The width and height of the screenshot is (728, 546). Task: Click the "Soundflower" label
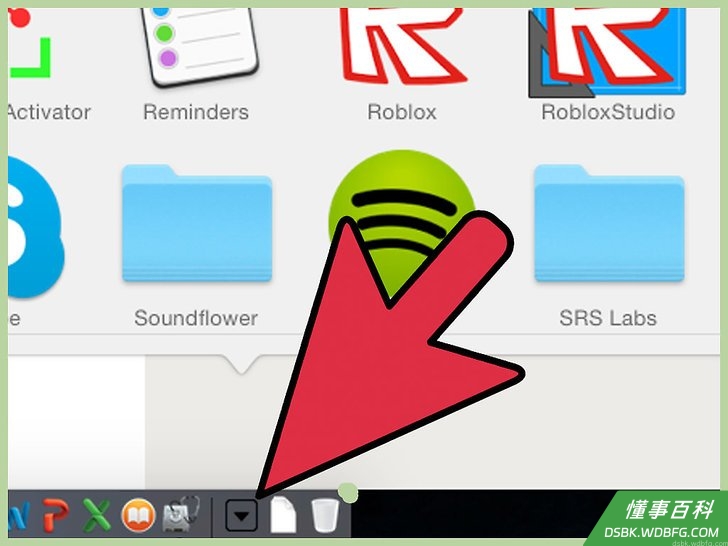[x=196, y=318]
